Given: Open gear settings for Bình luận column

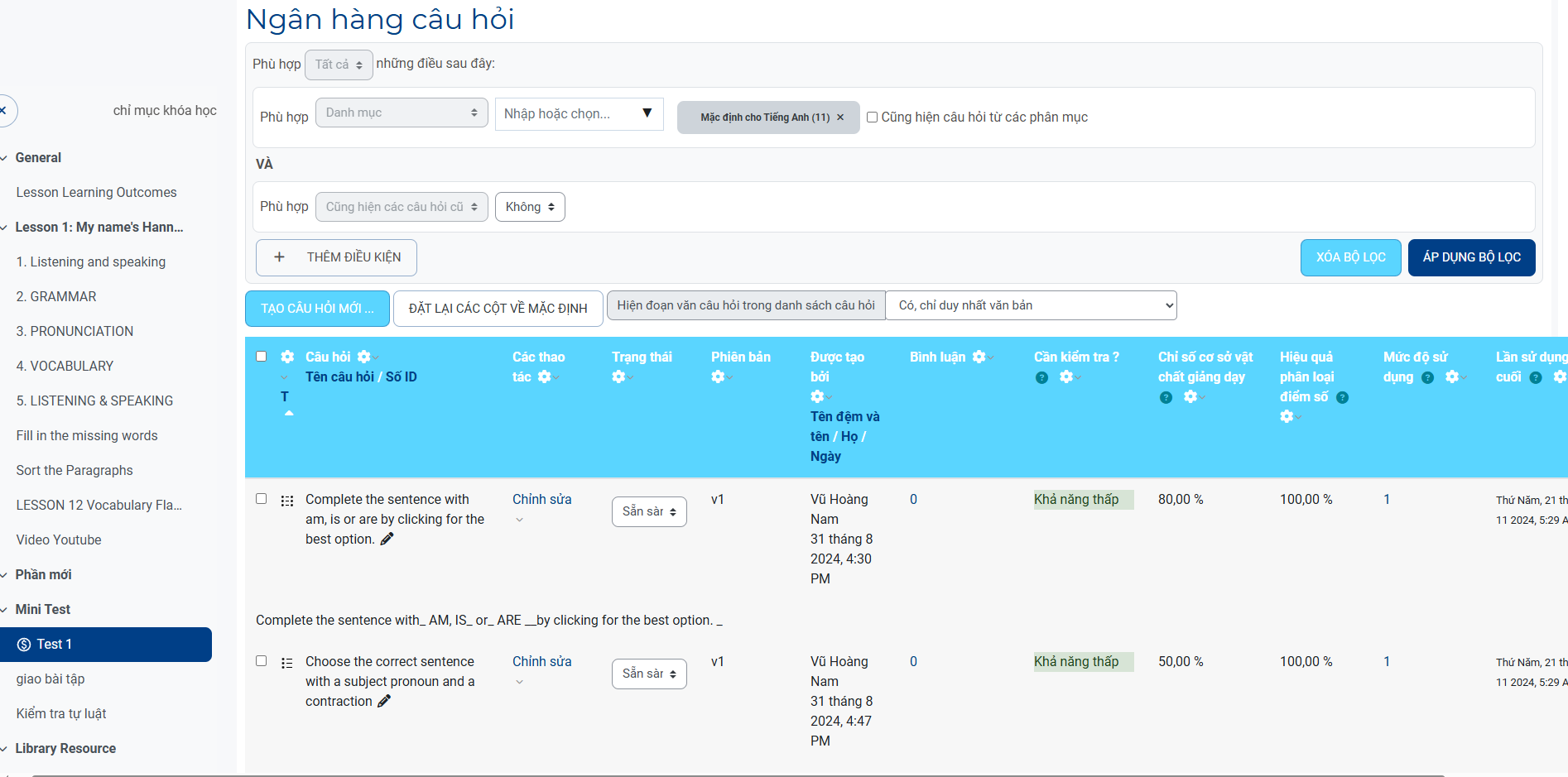Looking at the screenshot, I should (979, 357).
